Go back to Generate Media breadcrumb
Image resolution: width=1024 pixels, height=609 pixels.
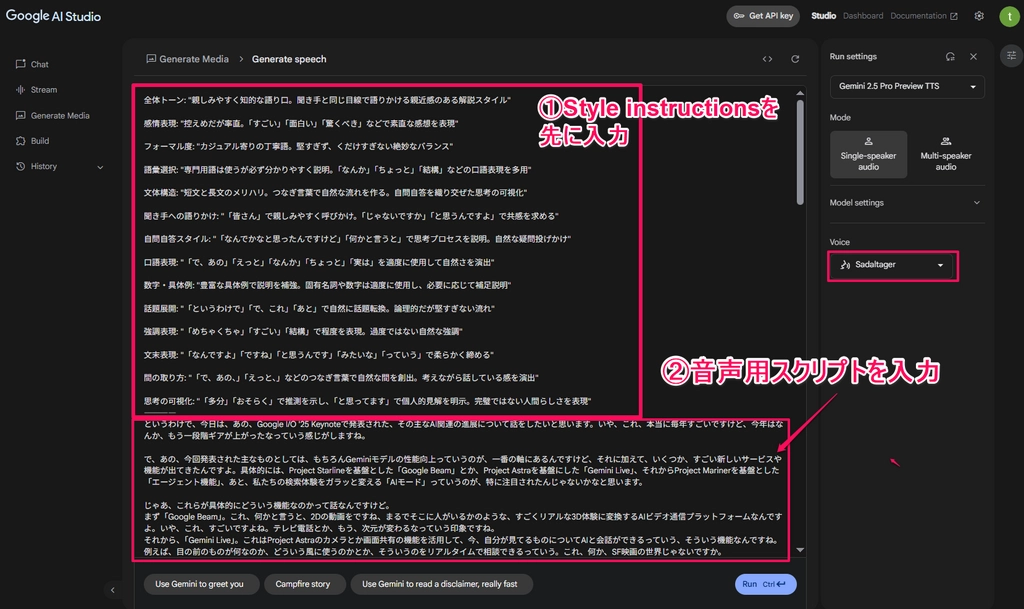point(187,59)
